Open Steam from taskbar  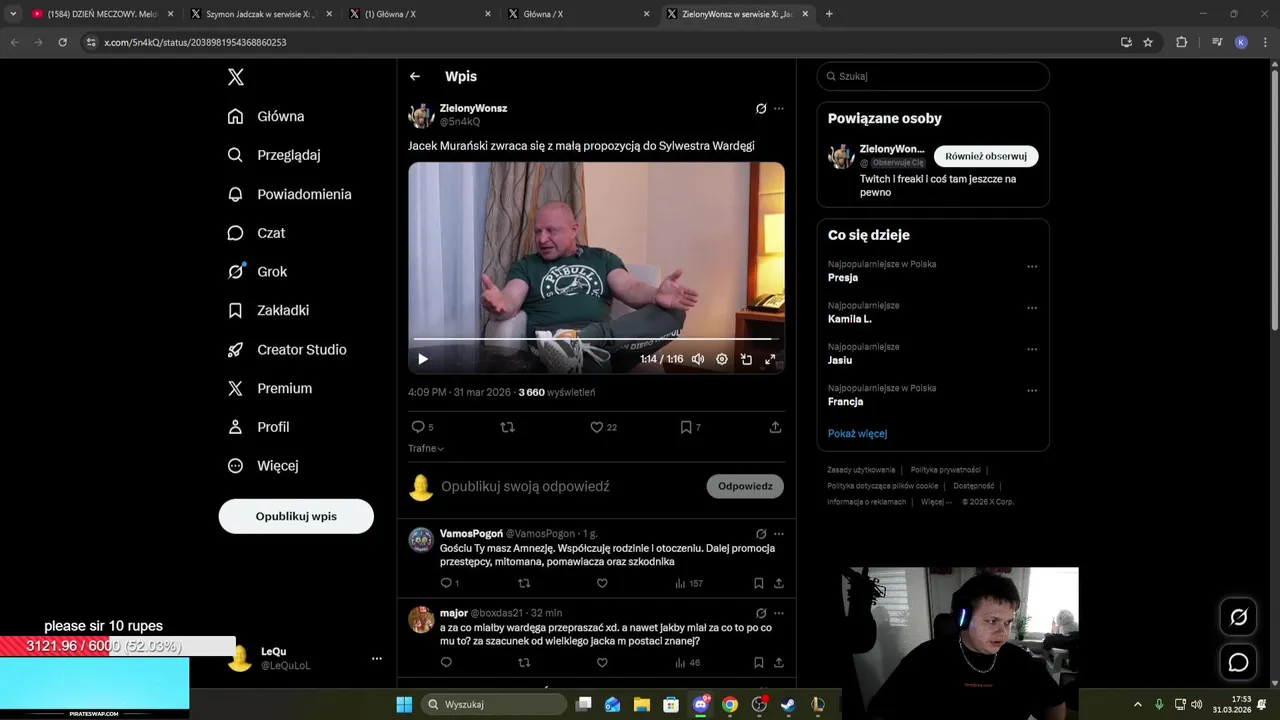(x=788, y=704)
